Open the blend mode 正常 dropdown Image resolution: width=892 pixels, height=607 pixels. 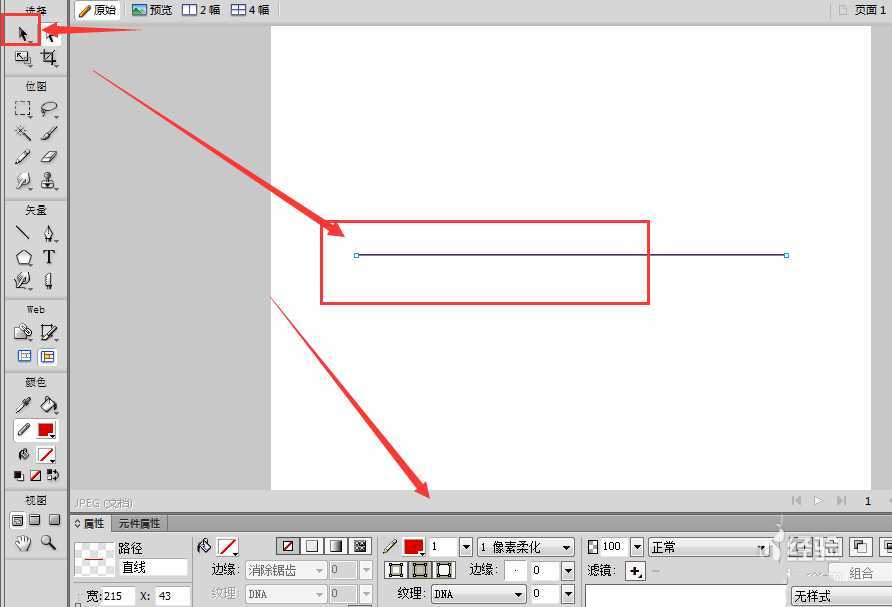pyautogui.click(x=708, y=547)
